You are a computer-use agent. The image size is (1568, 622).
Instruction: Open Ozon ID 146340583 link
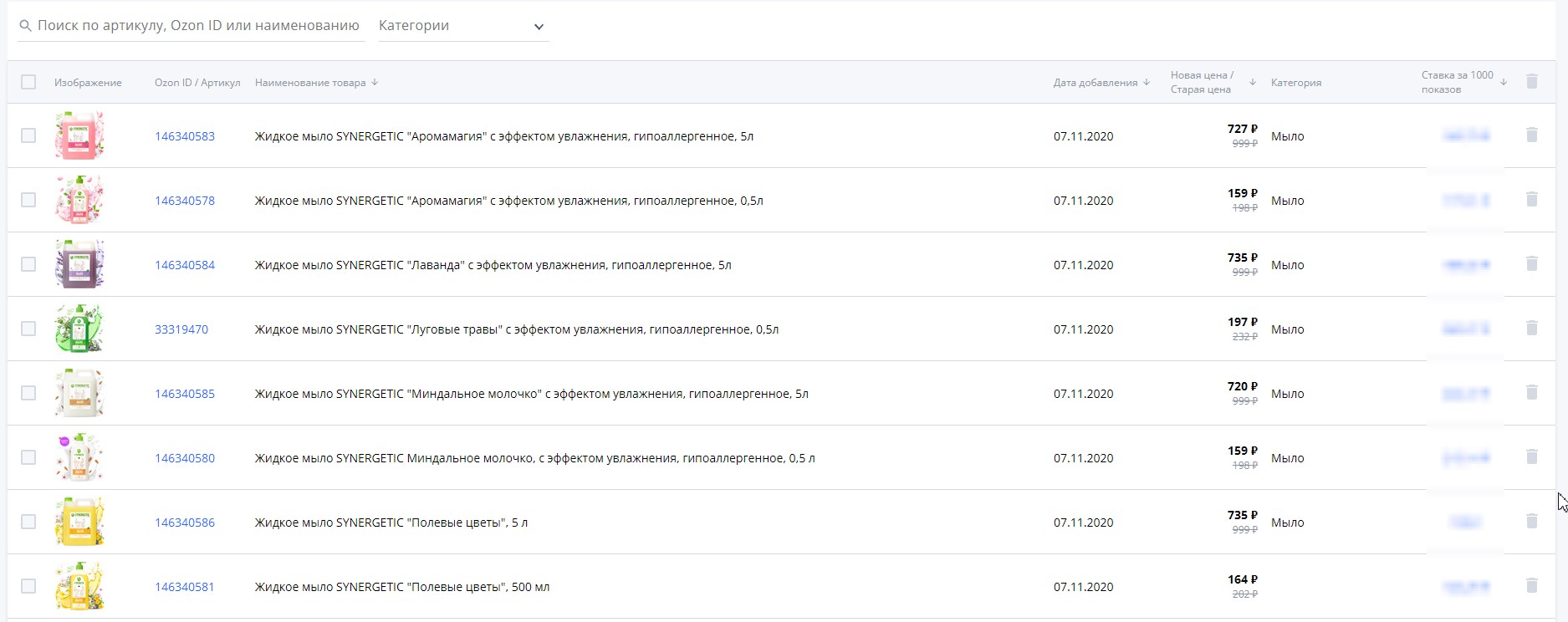(185, 136)
